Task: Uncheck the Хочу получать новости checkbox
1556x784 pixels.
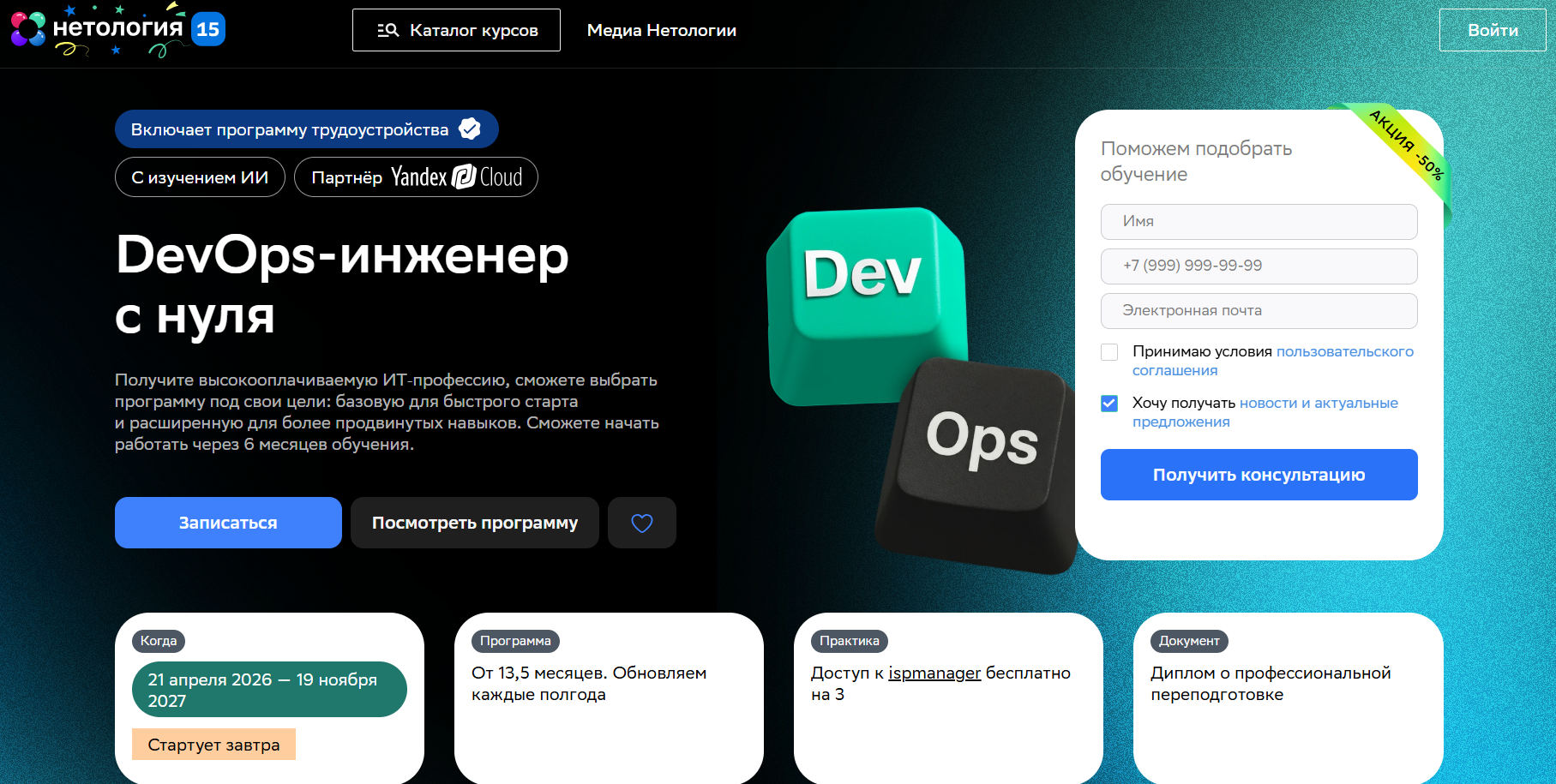Action: coord(1109,404)
